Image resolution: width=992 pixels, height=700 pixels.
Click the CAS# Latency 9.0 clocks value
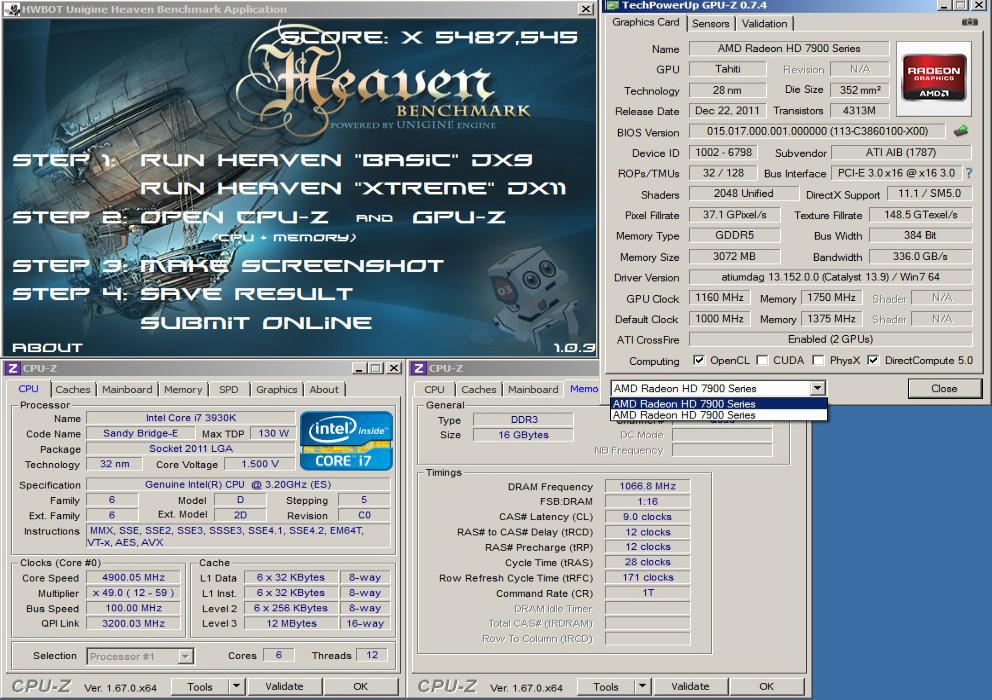[647, 516]
